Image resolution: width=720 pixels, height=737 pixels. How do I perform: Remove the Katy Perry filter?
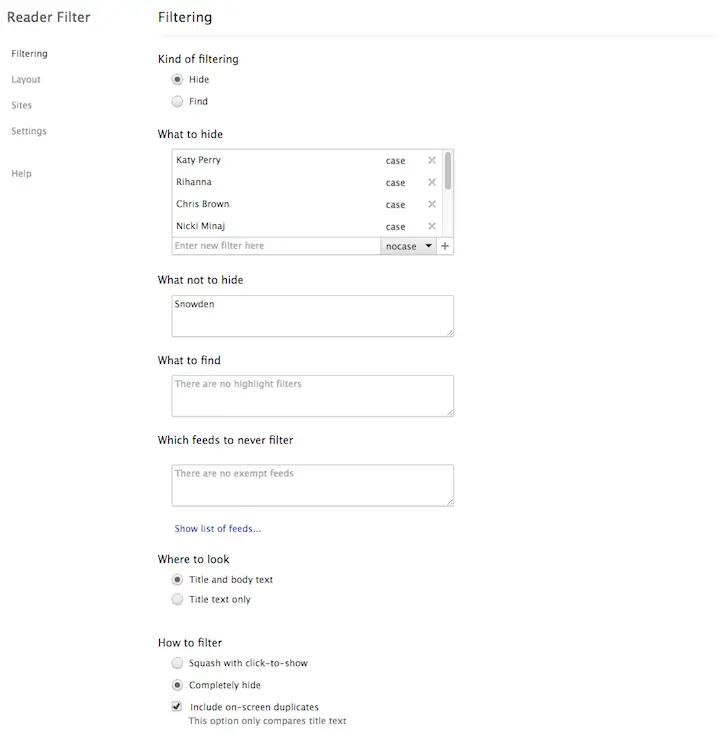click(431, 160)
